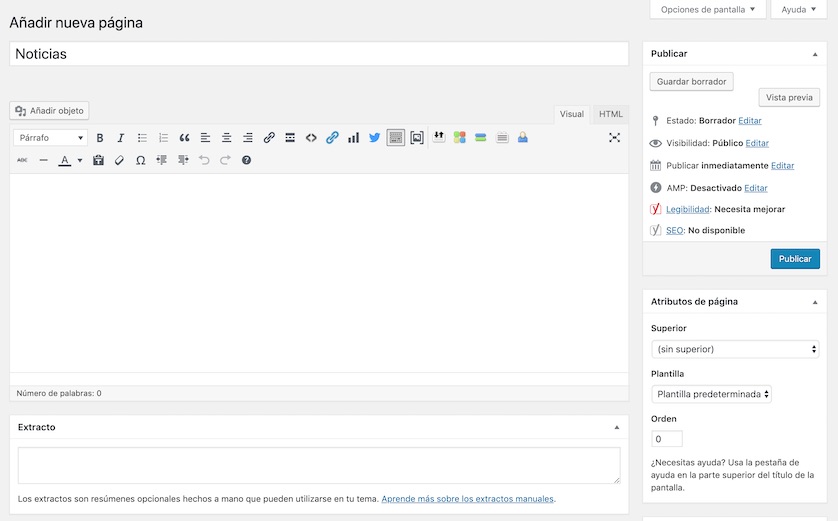Screen dimensions: 838x521
Task: Click the Twitter bird icon in toolbar
Action: coord(374,138)
